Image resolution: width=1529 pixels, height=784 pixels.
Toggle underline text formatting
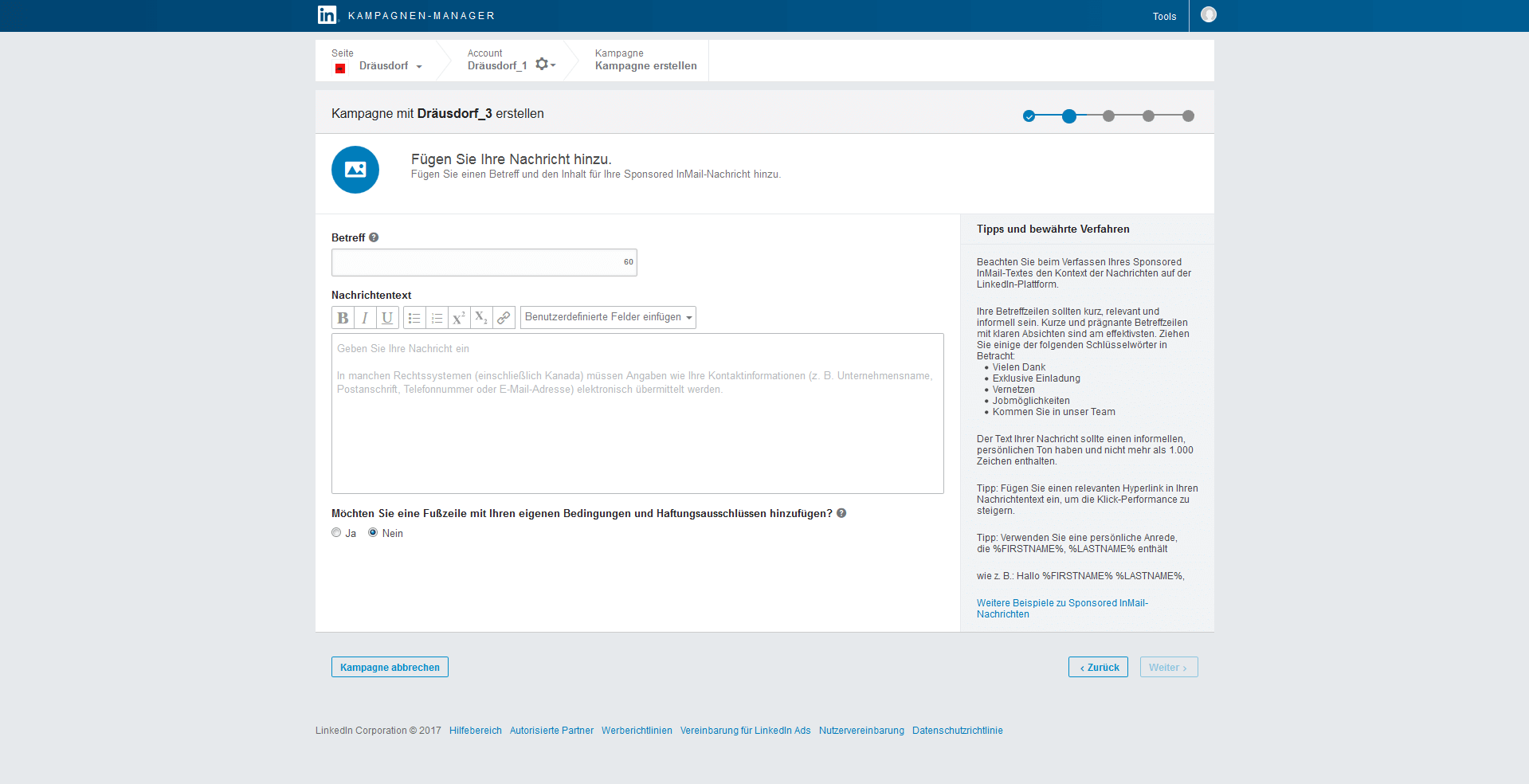click(387, 318)
